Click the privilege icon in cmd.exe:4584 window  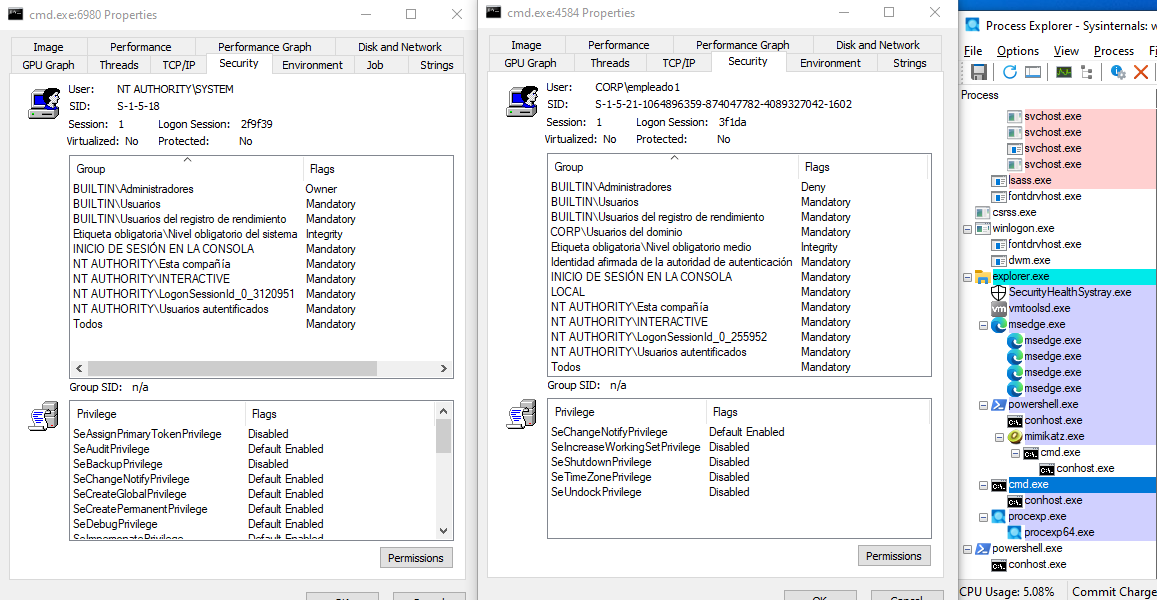(522, 414)
